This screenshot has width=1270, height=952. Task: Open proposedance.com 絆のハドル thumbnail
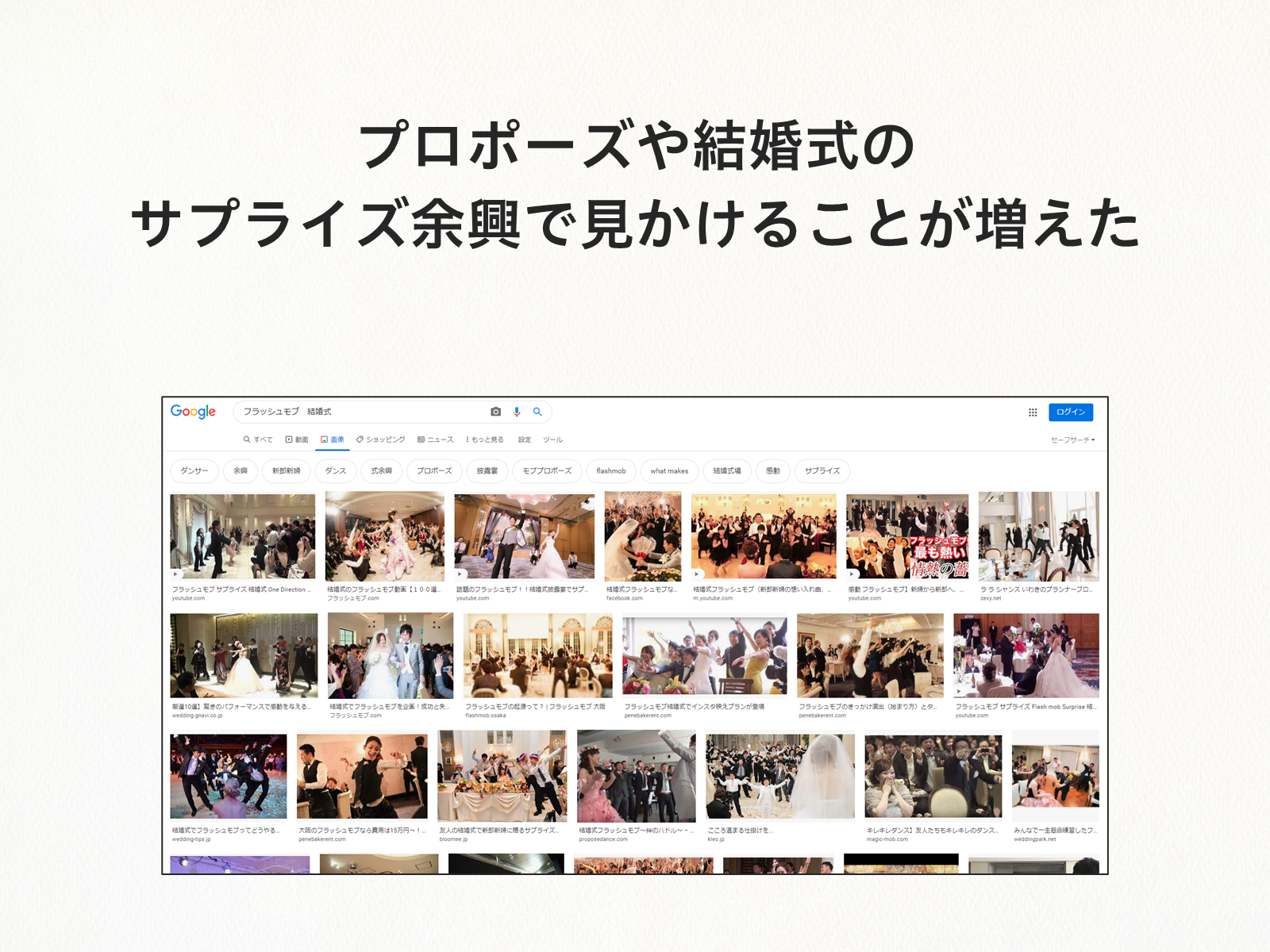[x=637, y=777]
